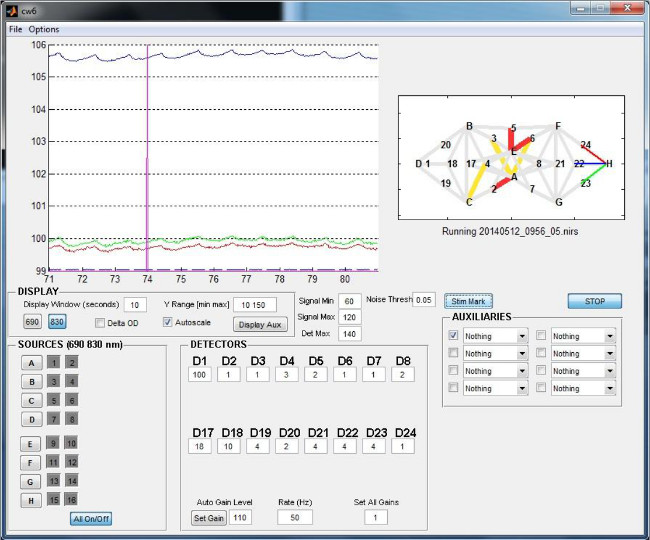Toggle laser 1 in the Sources panel

(55, 363)
